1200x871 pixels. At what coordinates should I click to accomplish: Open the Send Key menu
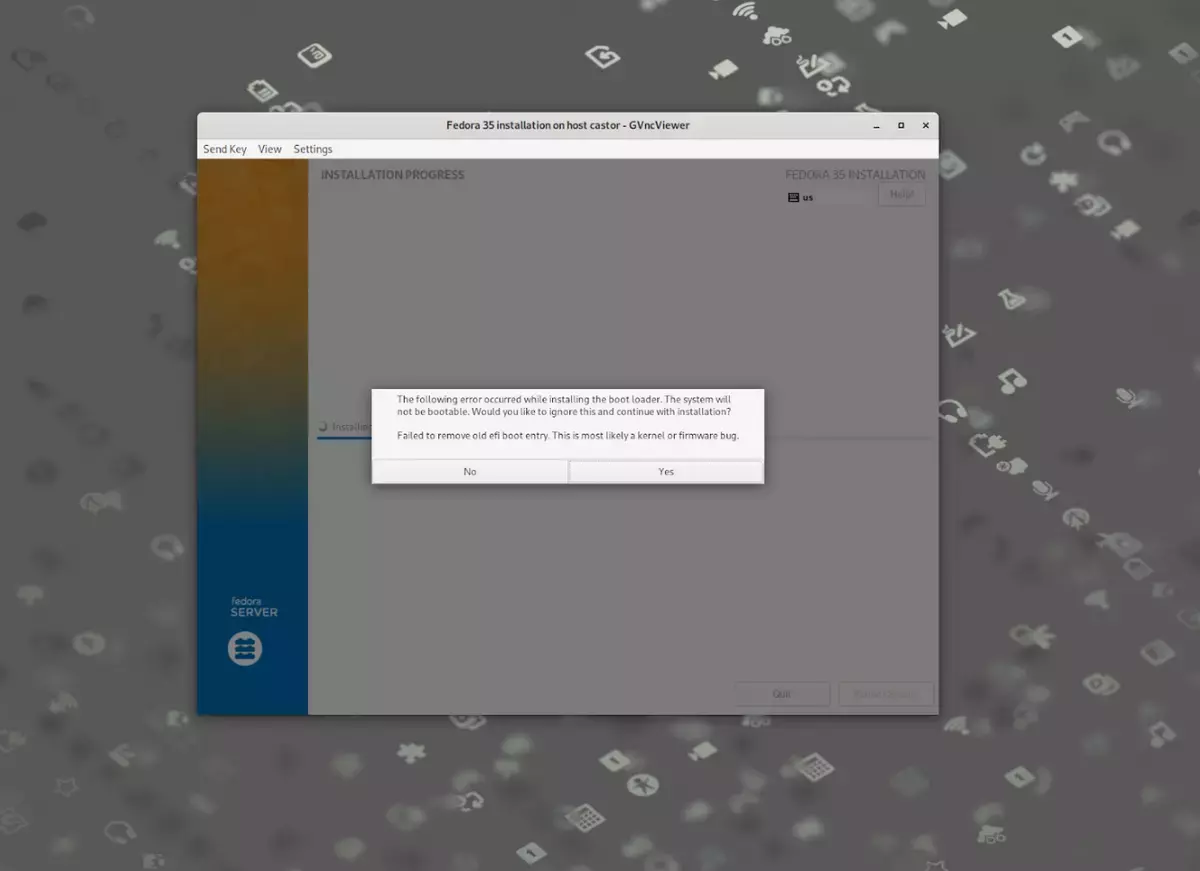tap(225, 149)
